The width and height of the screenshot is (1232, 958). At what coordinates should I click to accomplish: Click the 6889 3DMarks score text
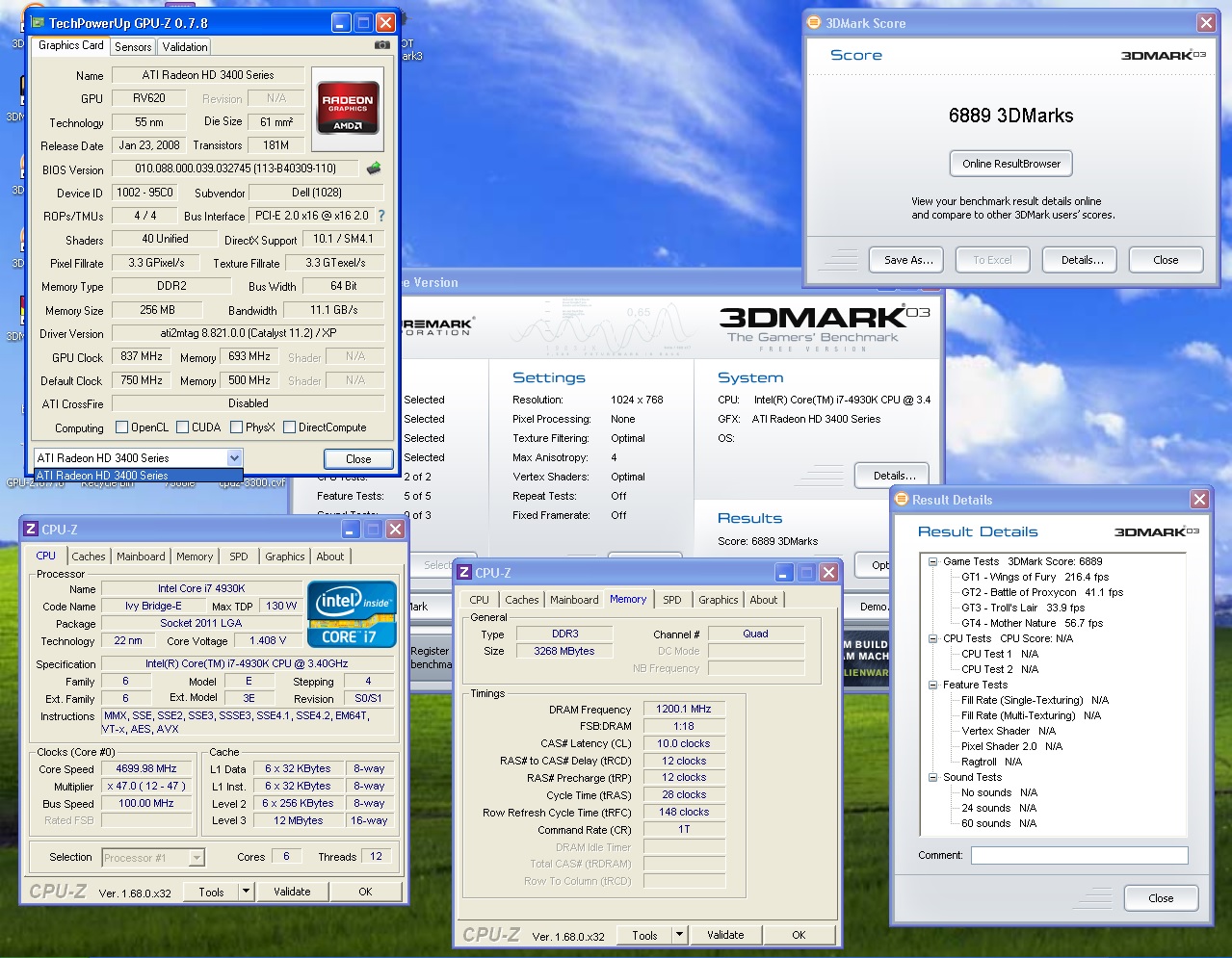(1010, 116)
